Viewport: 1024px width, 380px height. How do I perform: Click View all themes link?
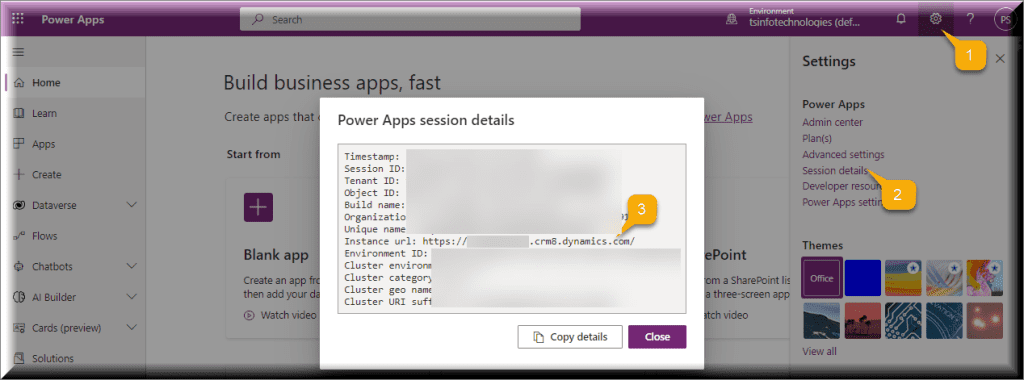[819, 352]
